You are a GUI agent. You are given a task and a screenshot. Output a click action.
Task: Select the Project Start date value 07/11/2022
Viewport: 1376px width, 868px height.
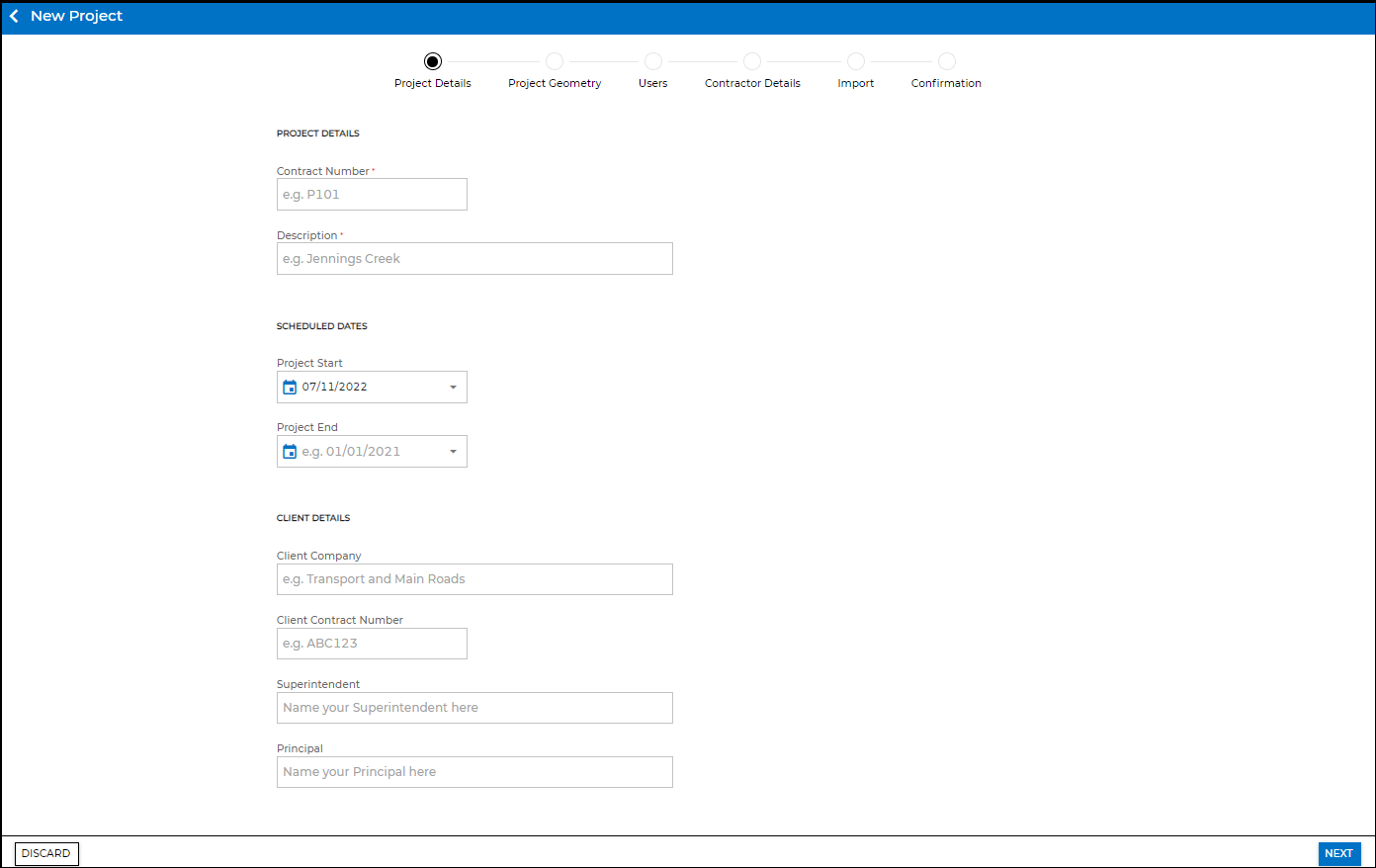pyautogui.click(x=335, y=388)
